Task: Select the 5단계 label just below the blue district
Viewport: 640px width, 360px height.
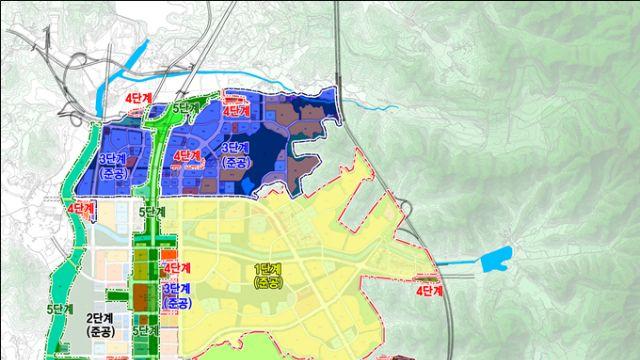Action: coord(152,212)
